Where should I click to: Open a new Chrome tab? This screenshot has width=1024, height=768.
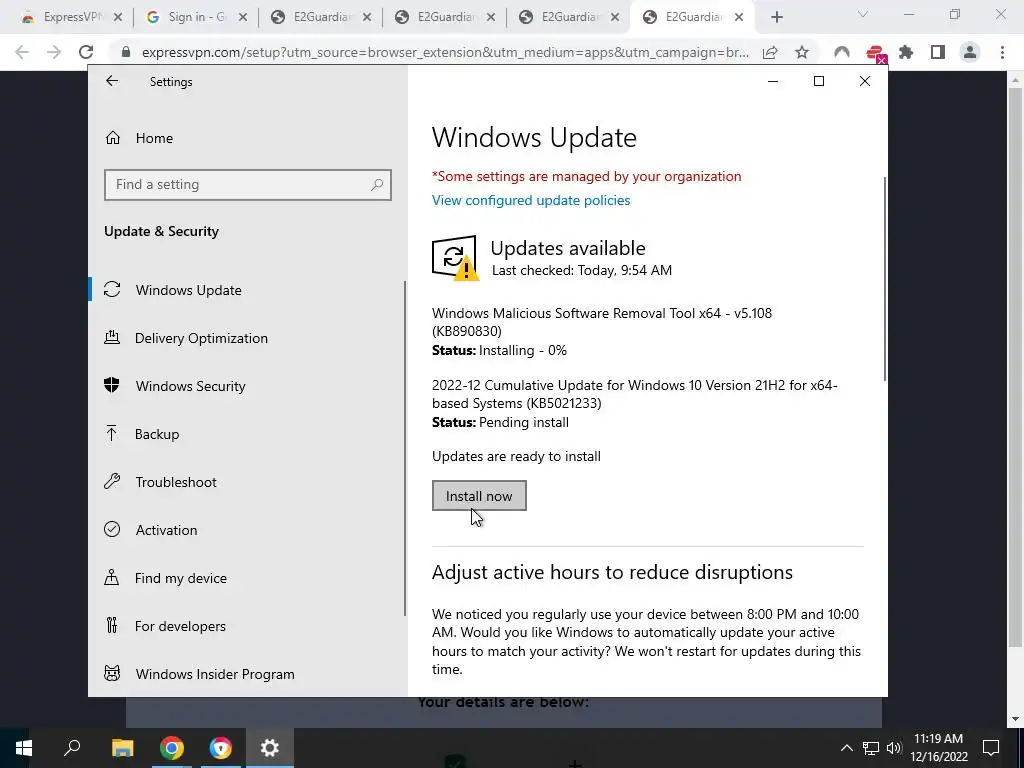coord(776,18)
